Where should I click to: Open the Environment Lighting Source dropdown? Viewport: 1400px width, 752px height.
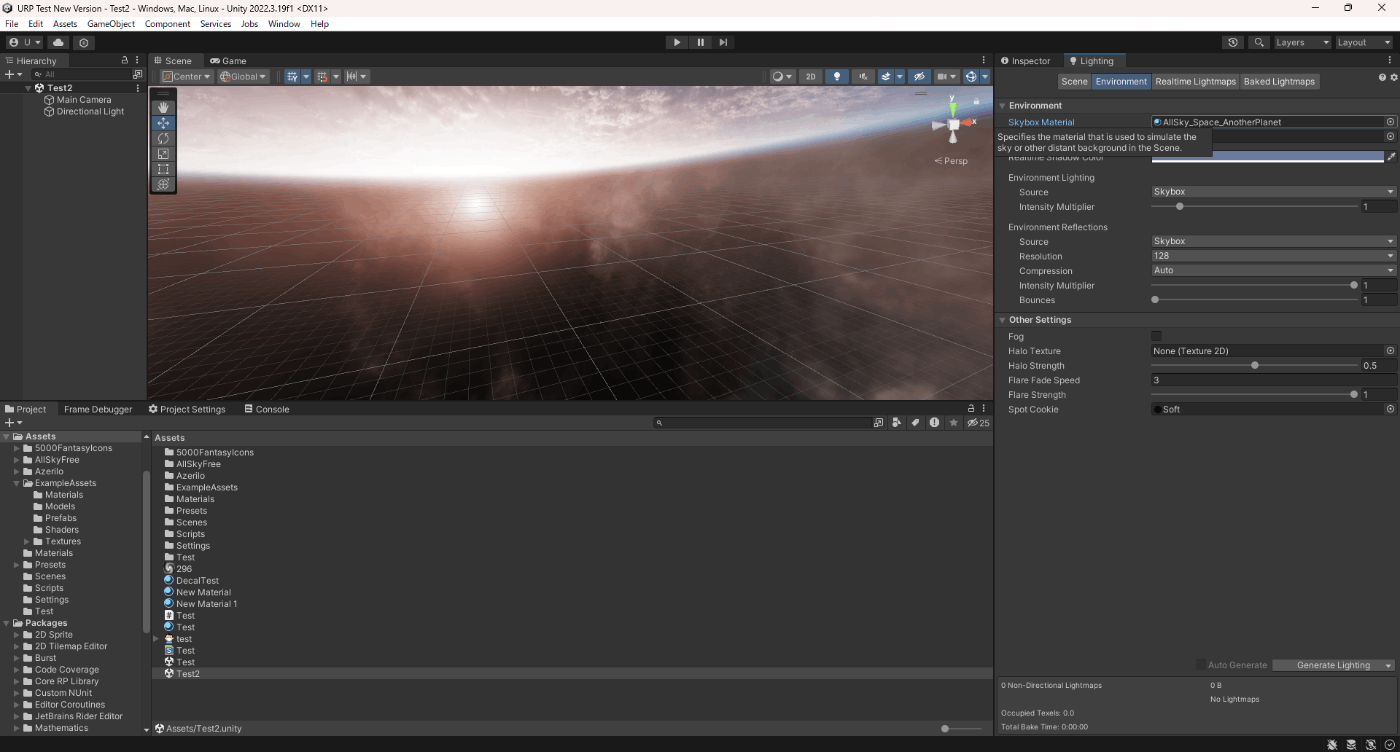tap(1273, 192)
